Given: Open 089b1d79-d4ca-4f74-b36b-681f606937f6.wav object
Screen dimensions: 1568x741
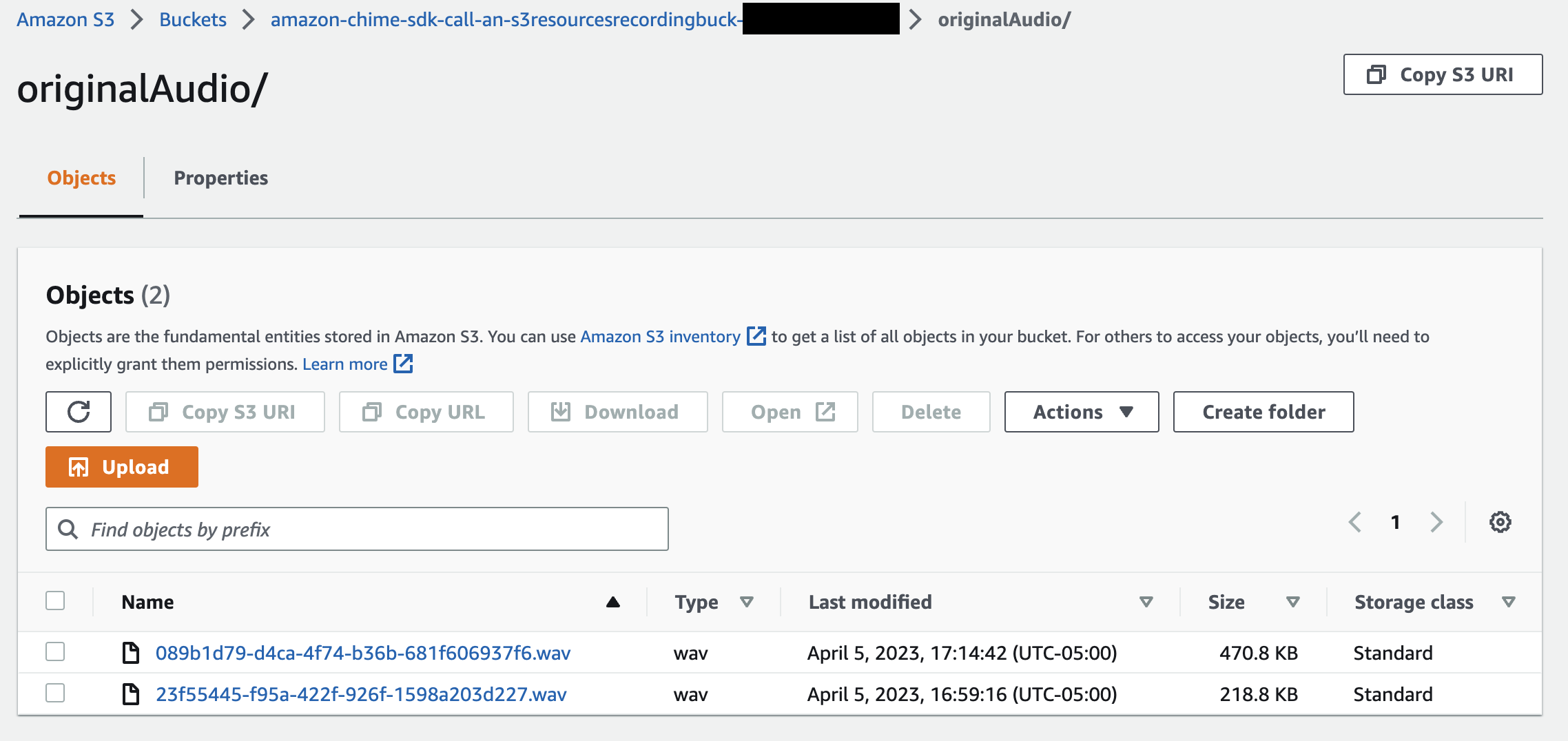Looking at the screenshot, I should click(363, 652).
